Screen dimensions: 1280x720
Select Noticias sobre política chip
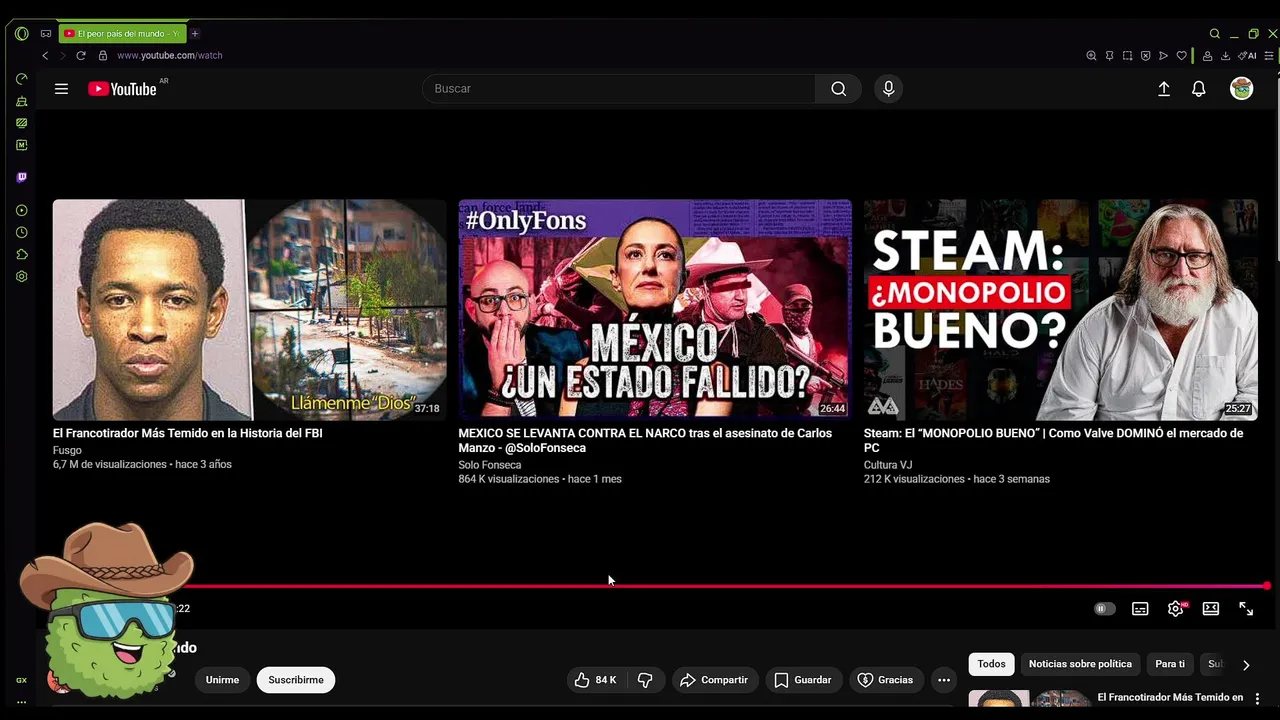[x=1080, y=664]
